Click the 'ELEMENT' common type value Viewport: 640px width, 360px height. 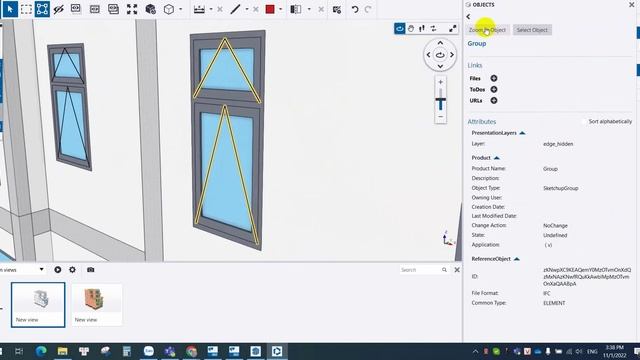(554, 303)
